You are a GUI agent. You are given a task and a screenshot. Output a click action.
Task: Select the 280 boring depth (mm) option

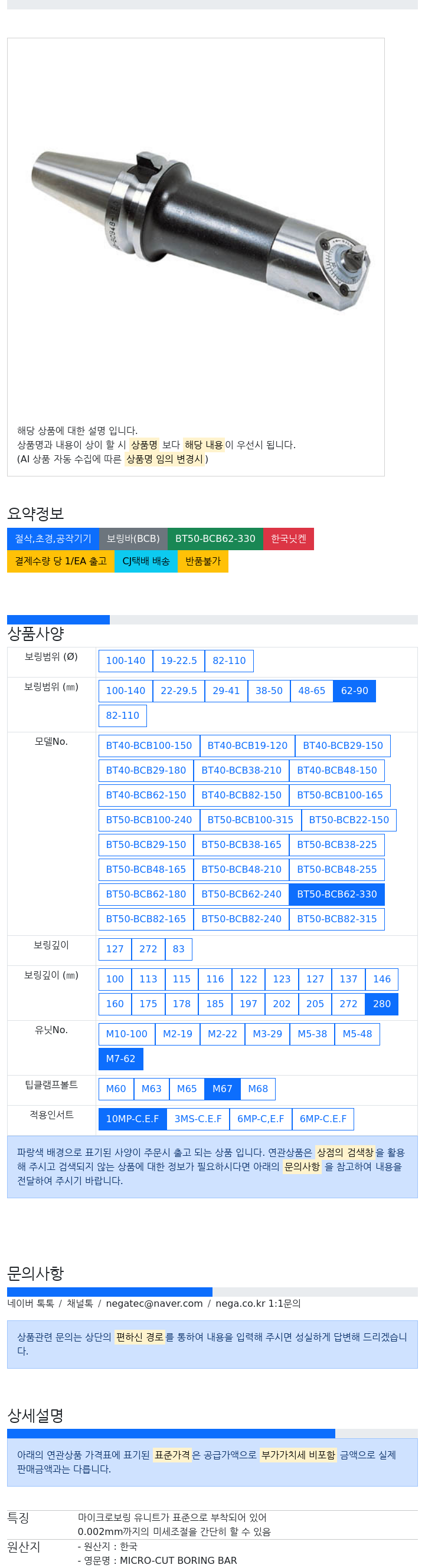382,1004
